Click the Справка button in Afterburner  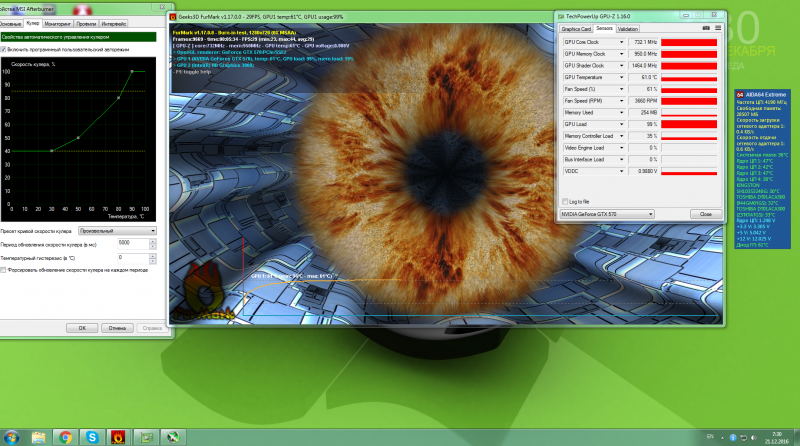click(x=152, y=328)
